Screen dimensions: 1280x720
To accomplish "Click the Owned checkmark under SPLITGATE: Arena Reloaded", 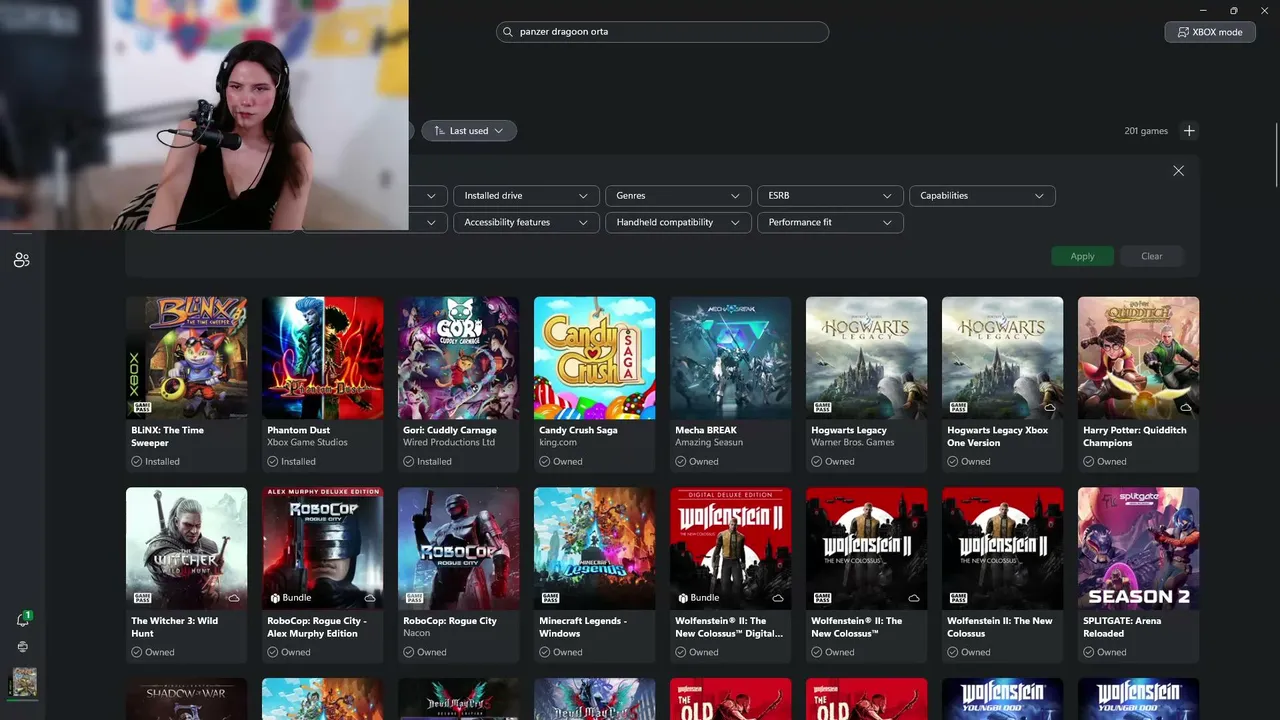I will pyautogui.click(x=1089, y=652).
